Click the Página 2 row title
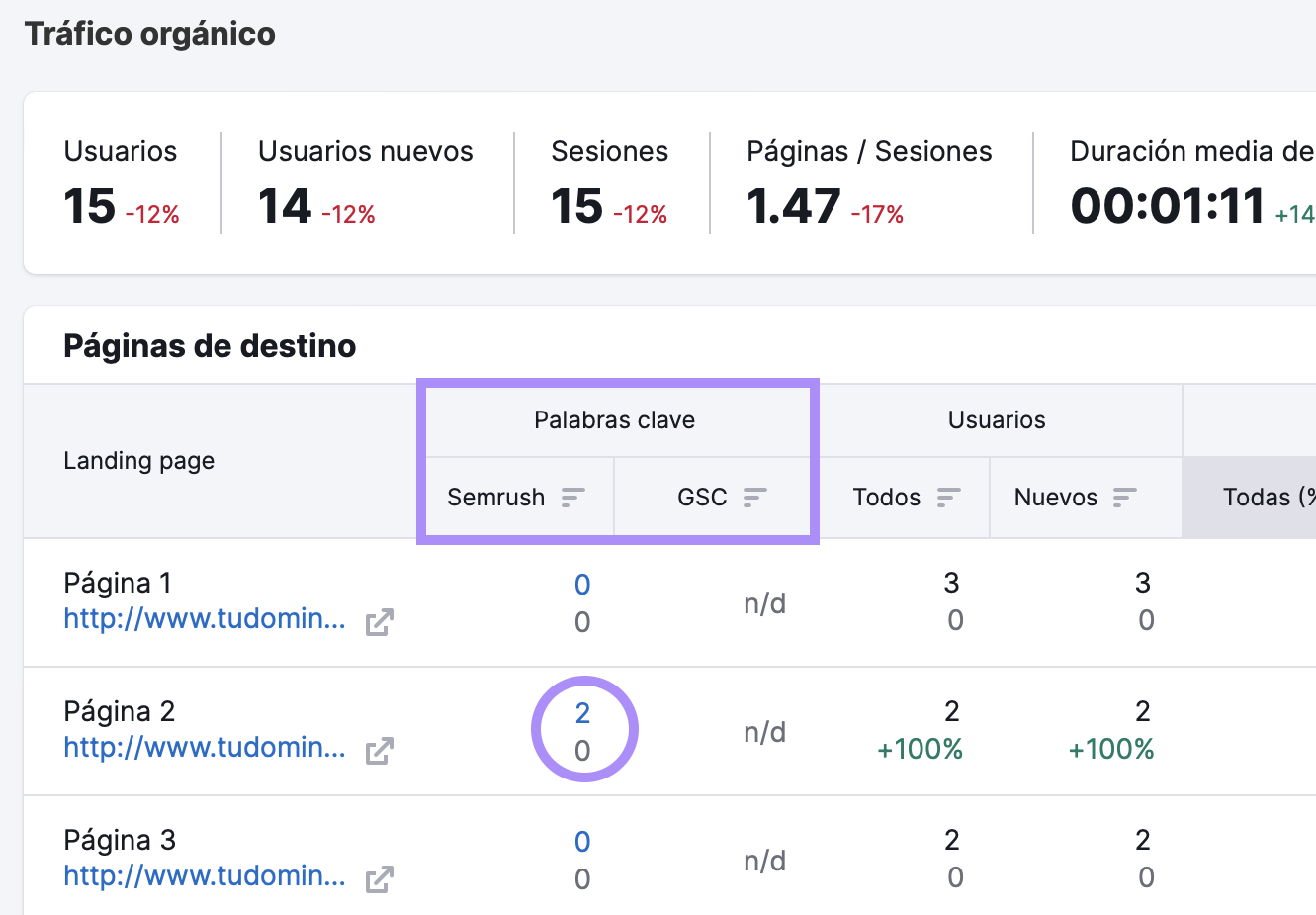Viewport: 1316px width, 915px height. tap(119, 711)
